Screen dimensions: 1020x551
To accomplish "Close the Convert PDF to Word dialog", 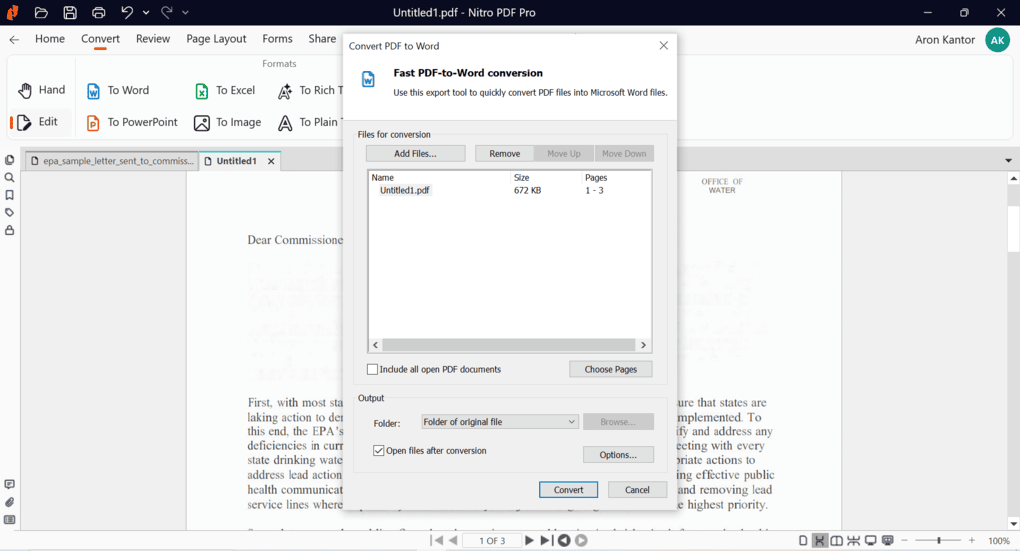I will (664, 46).
